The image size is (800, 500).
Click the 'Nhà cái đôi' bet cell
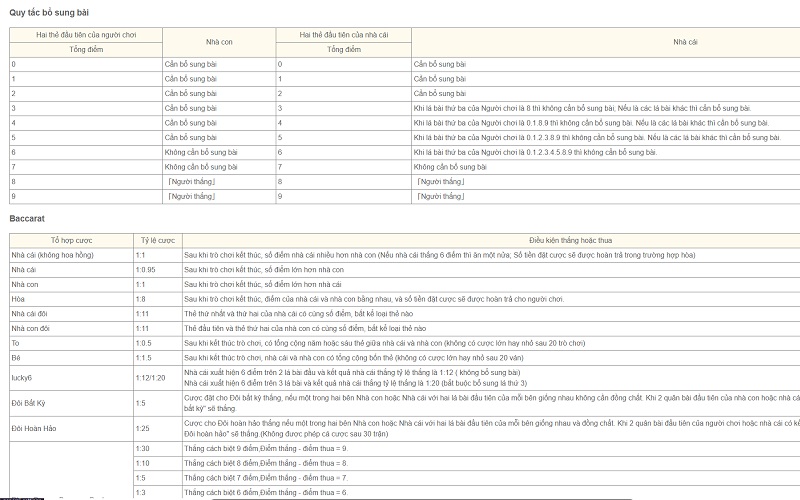click(x=32, y=313)
